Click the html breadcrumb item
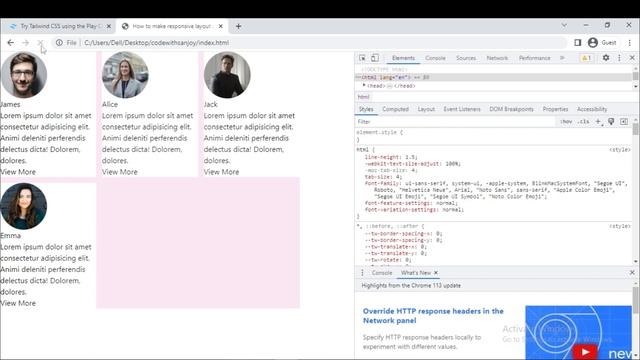 (x=363, y=97)
